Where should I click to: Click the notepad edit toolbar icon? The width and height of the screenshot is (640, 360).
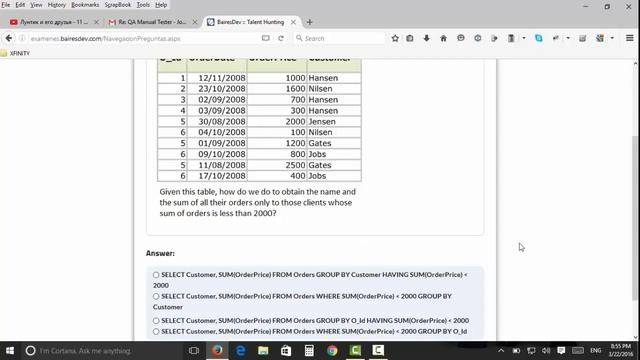582,38
